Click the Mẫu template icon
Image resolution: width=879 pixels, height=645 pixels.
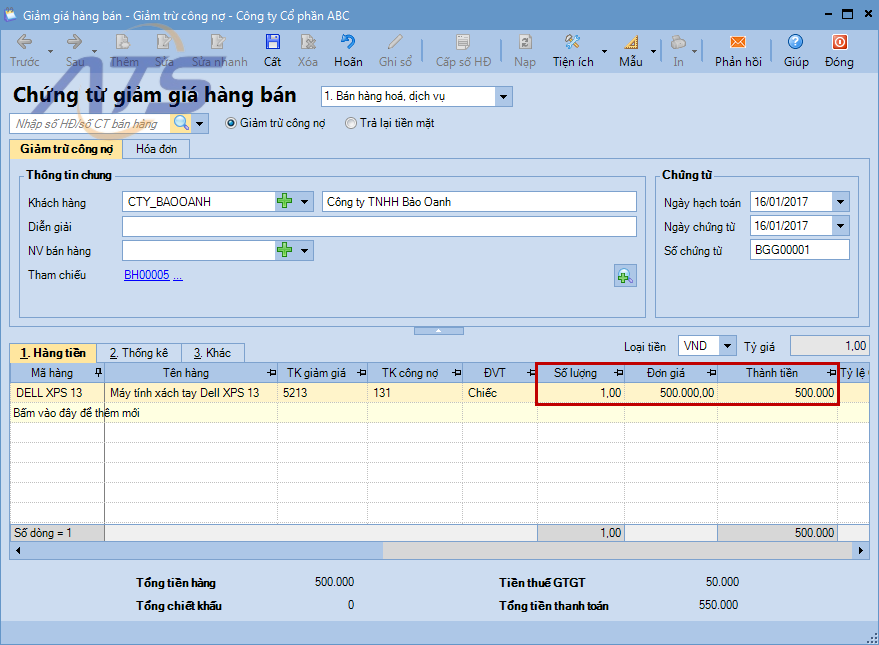631,43
